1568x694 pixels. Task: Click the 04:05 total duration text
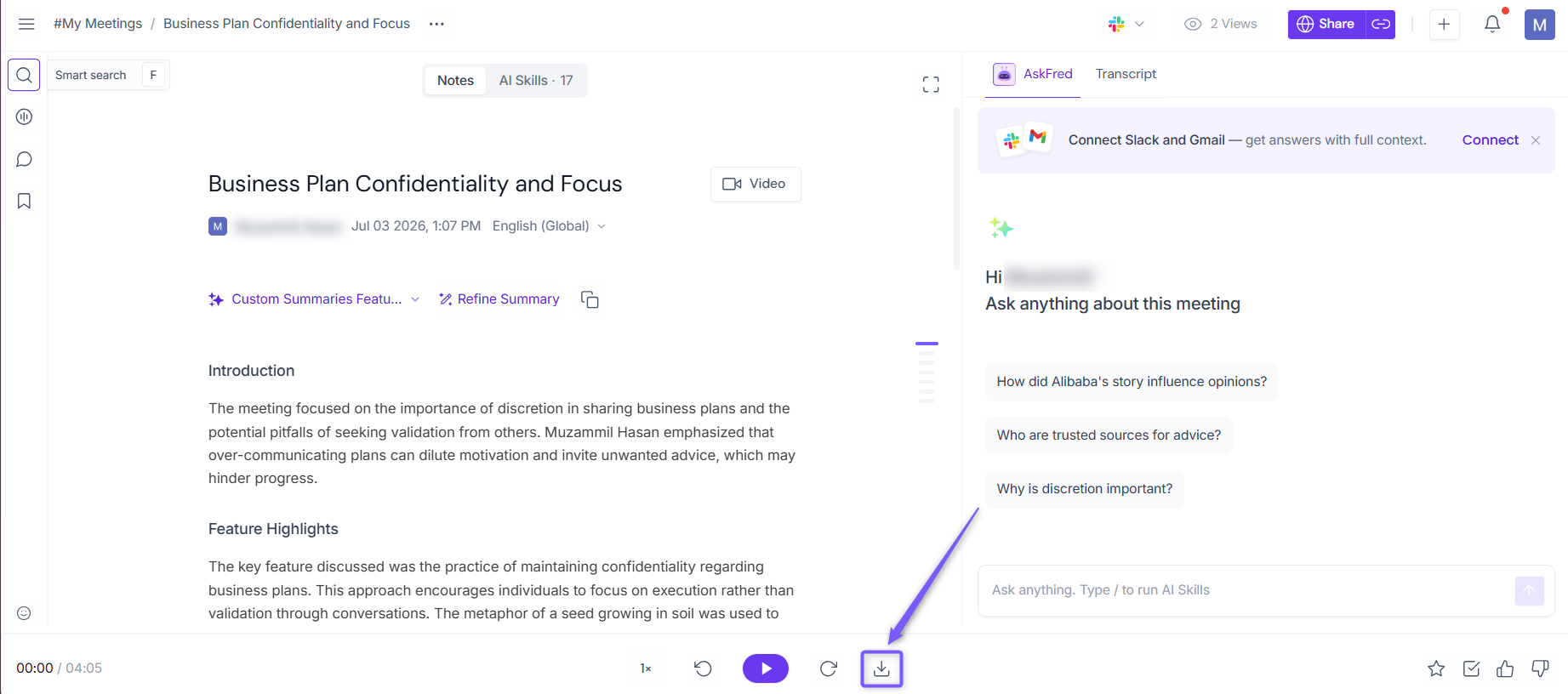(83, 668)
